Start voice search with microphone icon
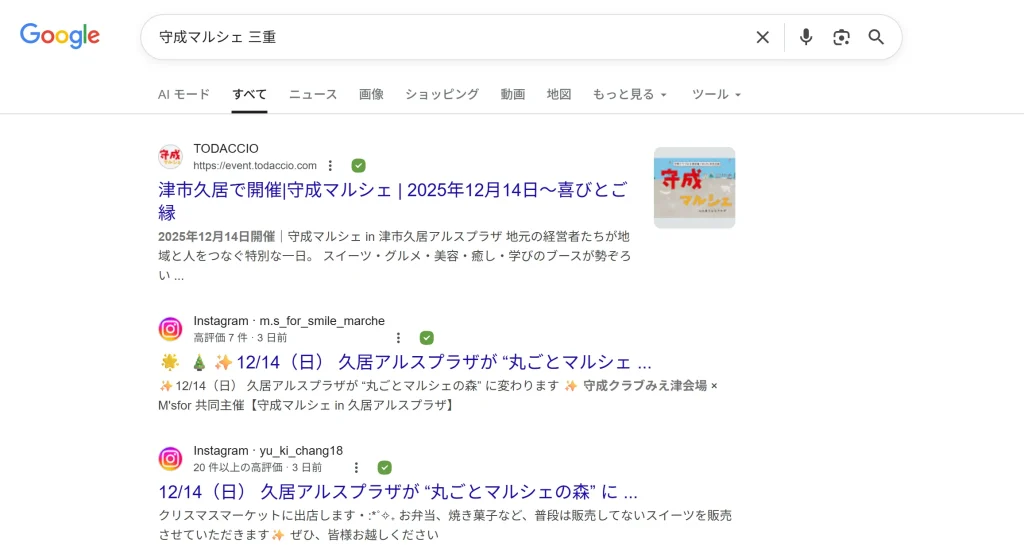This screenshot has height=550, width=1024. [x=805, y=37]
